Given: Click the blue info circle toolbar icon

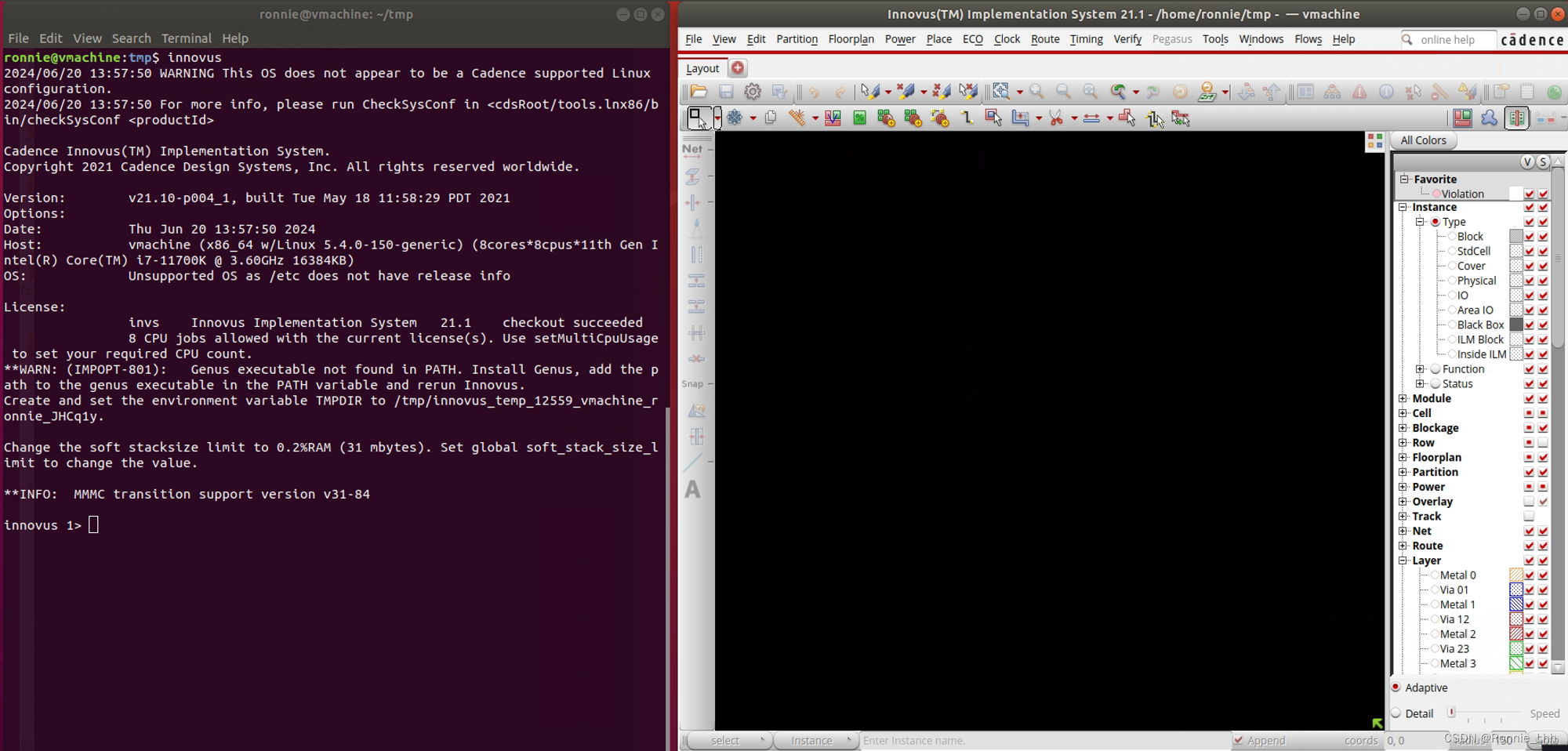Looking at the screenshot, I should point(1386,92).
